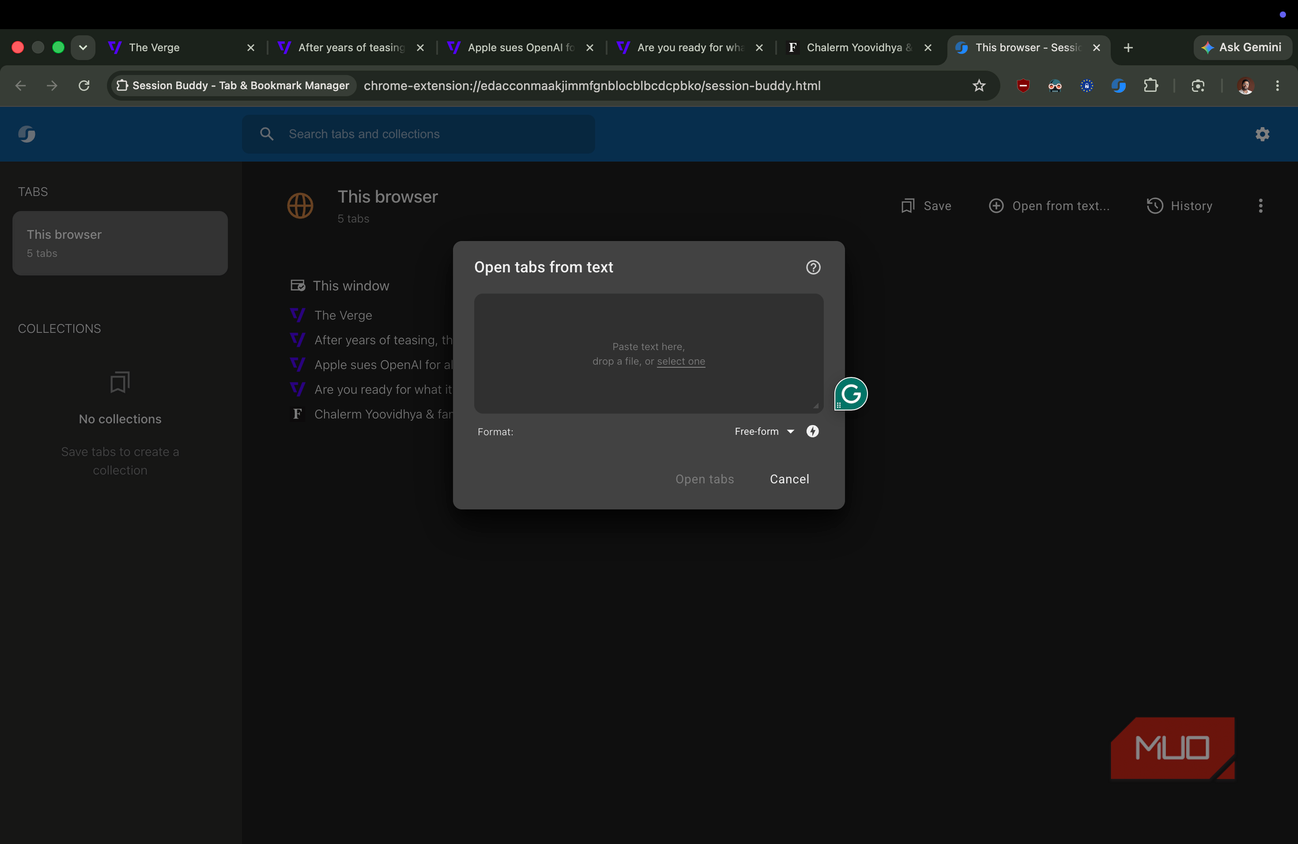Screen dimensions: 1298x844
Task: Click the lightning bolt icon next to Free-form
Action: (813, 431)
